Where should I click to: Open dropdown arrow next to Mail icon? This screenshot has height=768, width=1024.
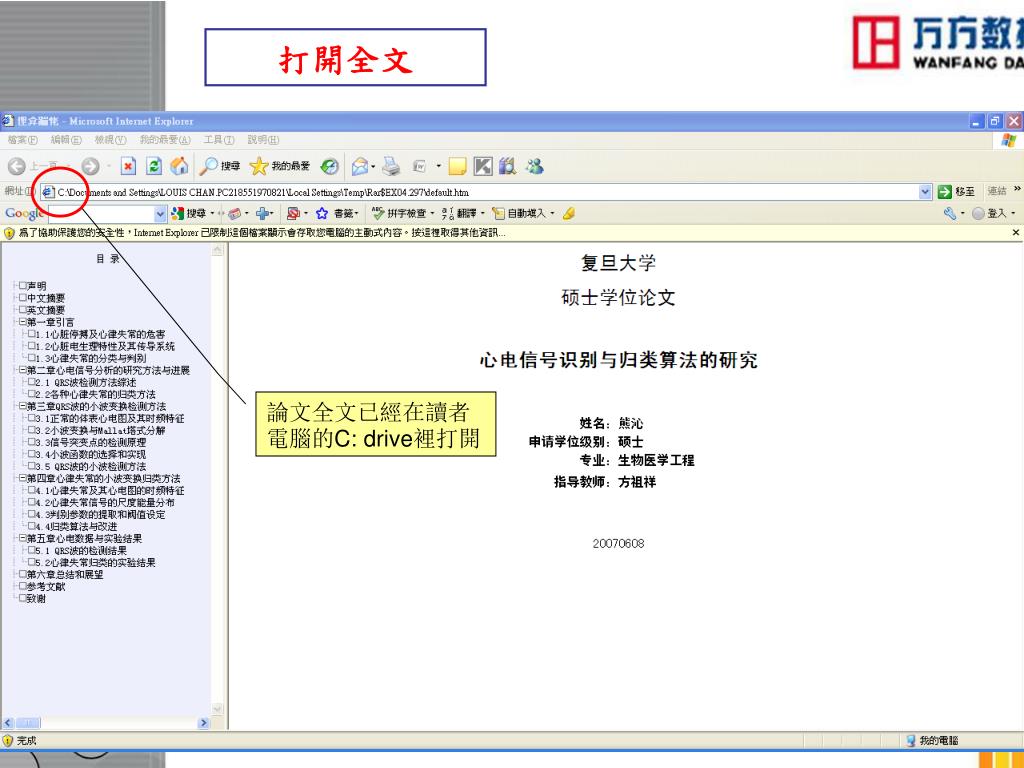tap(373, 167)
